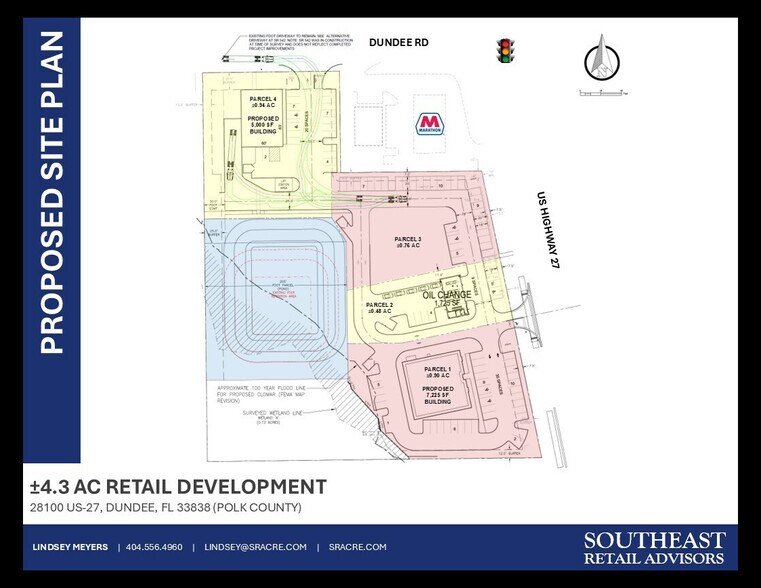Click the Proposed Site Plan vertical title
Viewport: 761px width, 588px height.
(x=50, y=193)
